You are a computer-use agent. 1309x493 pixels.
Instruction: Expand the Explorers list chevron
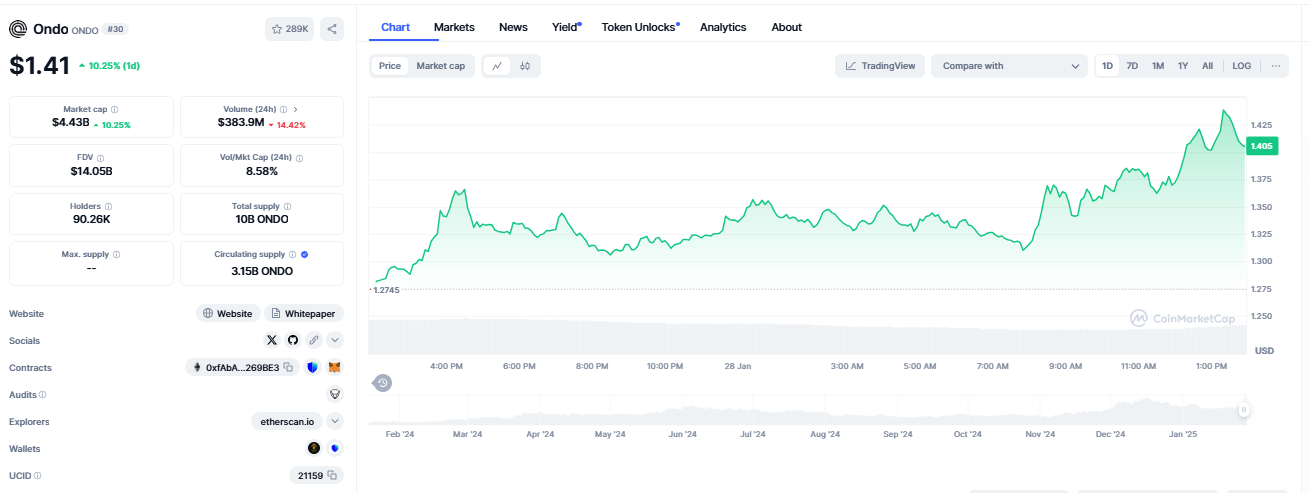pos(335,421)
